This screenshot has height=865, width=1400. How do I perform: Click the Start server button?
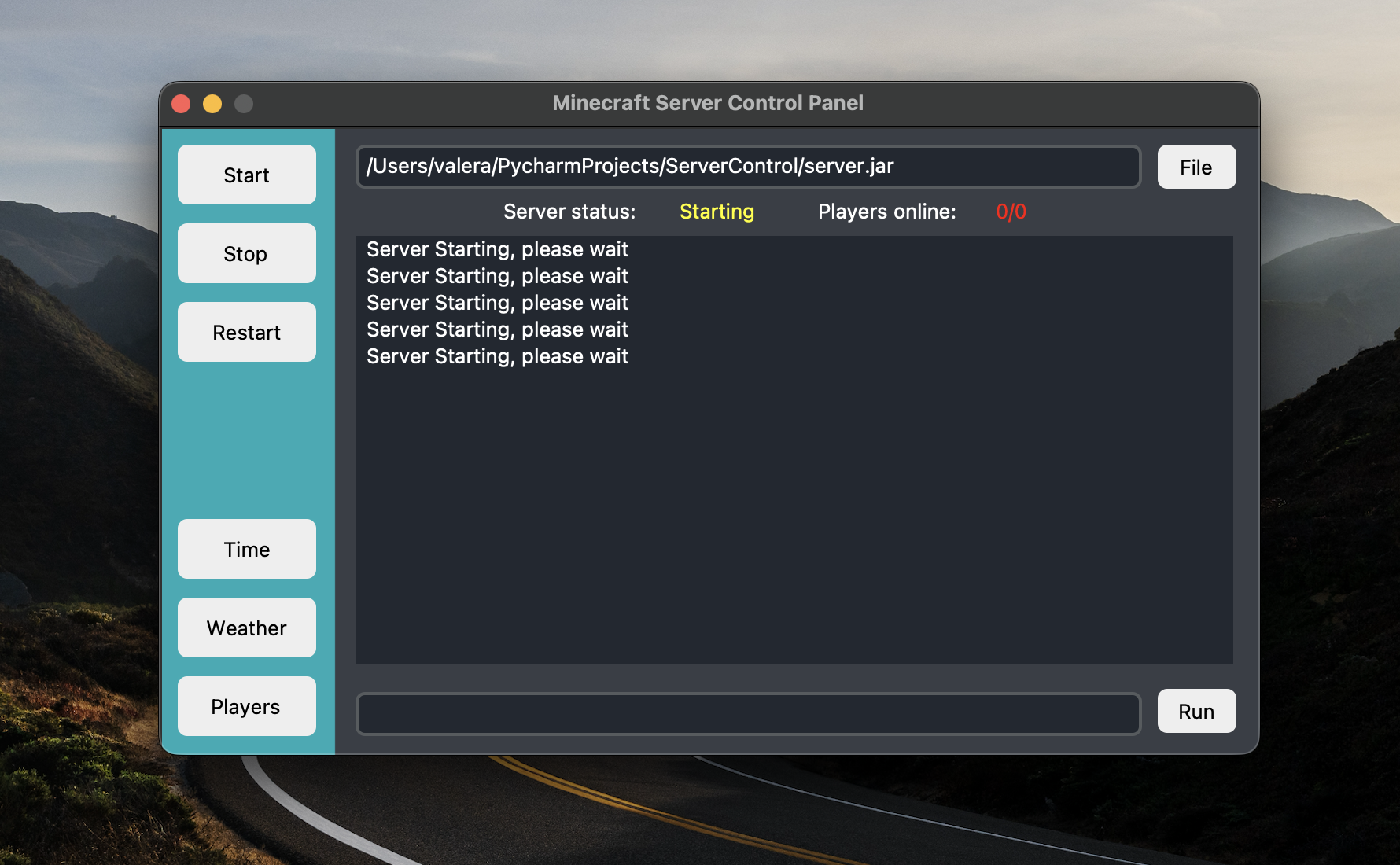click(x=246, y=175)
